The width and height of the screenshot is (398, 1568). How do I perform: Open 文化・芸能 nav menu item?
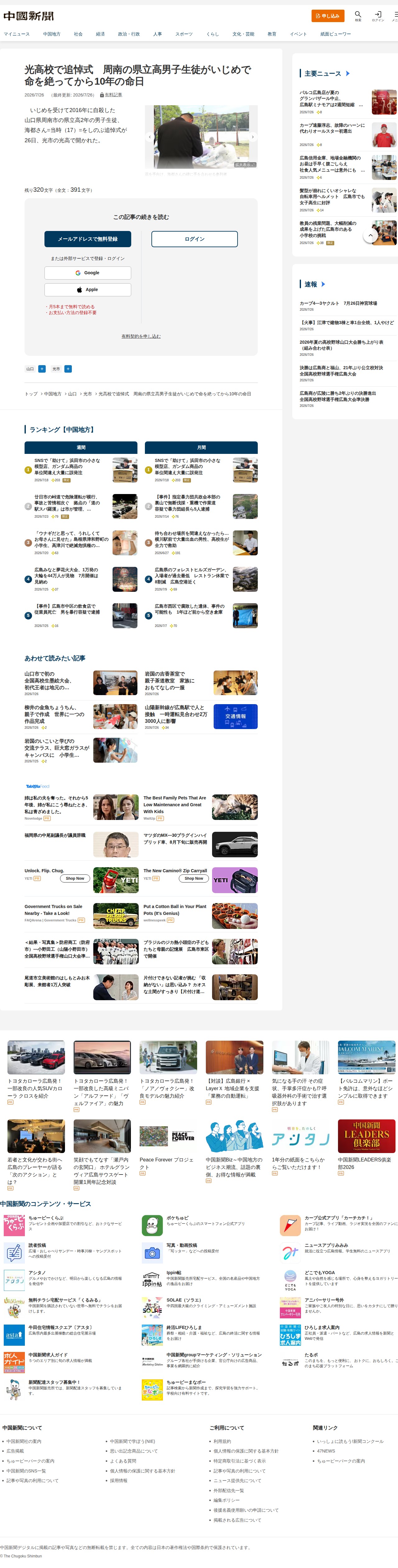point(244,34)
